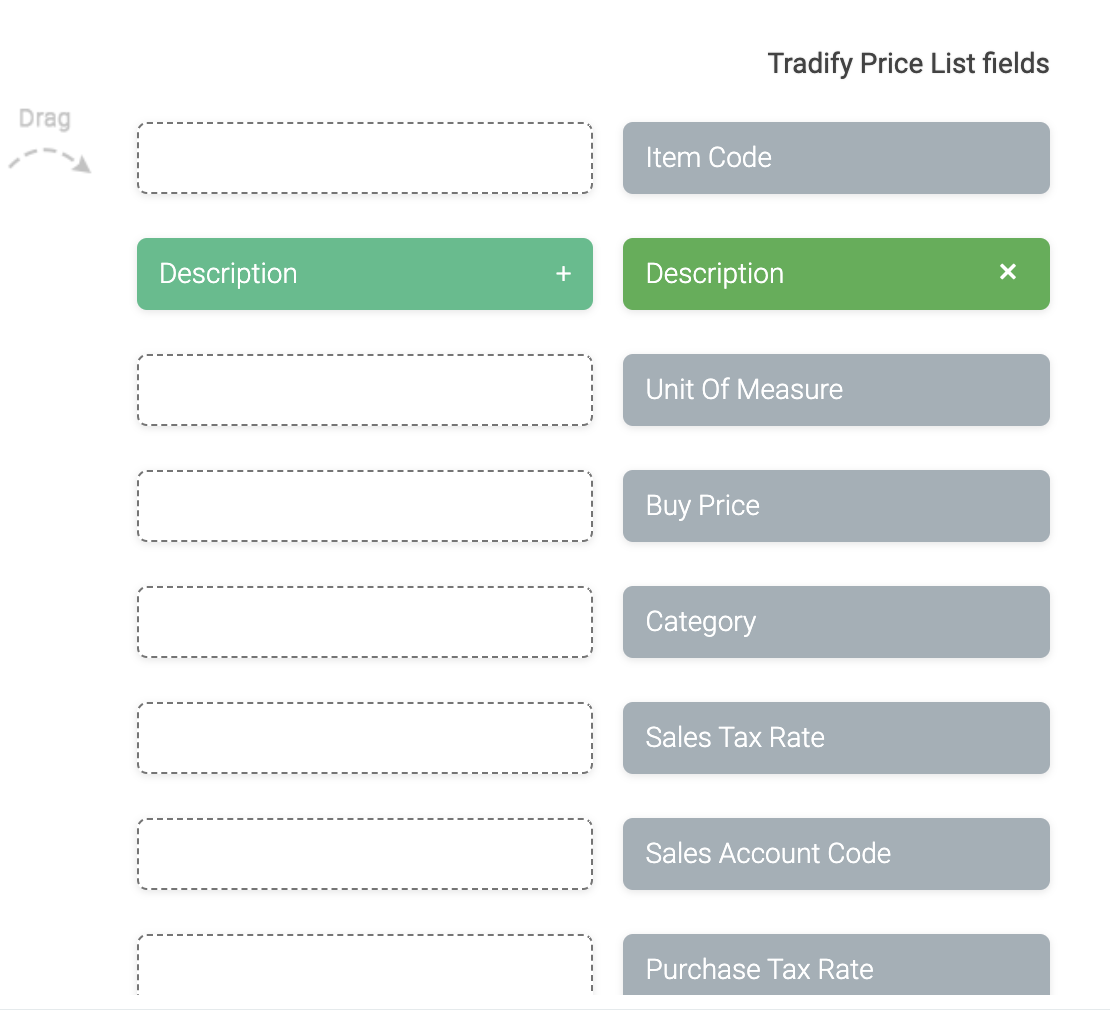
Task: Click the Drag hint arrow icon
Action: tap(50, 160)
